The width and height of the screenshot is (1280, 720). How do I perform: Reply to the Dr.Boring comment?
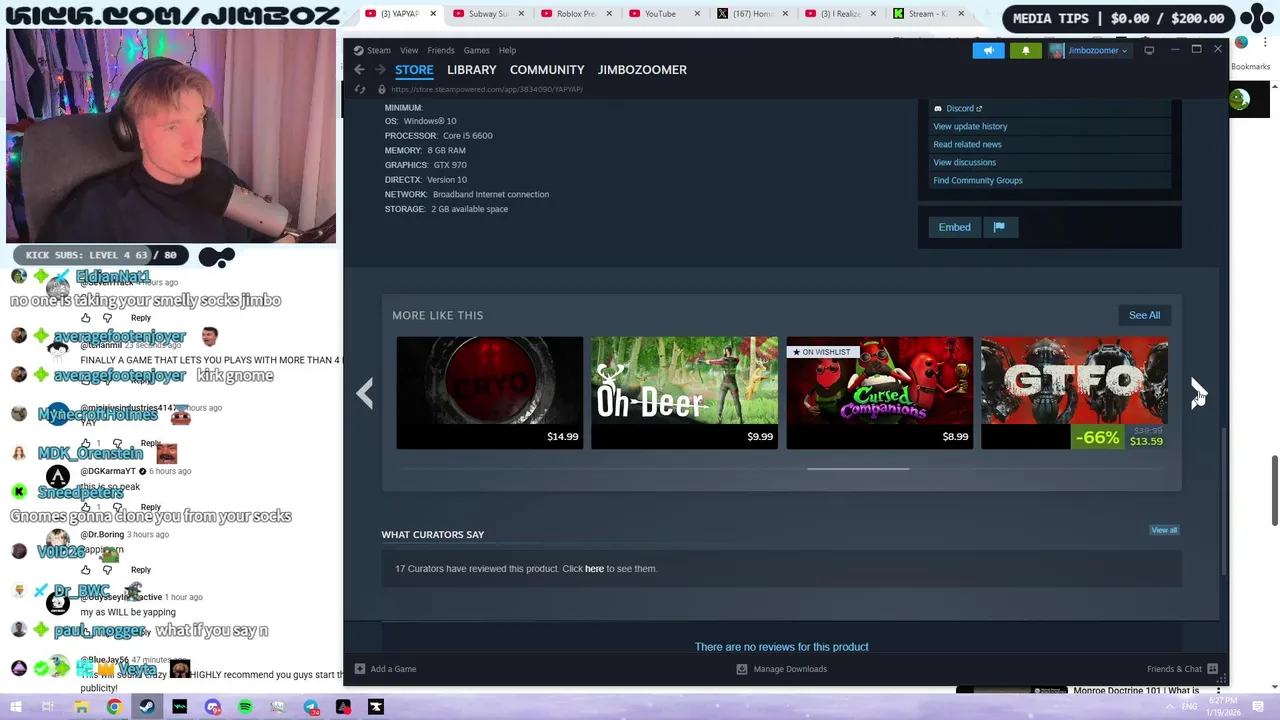pyautogui.click(x=140, y=570)
